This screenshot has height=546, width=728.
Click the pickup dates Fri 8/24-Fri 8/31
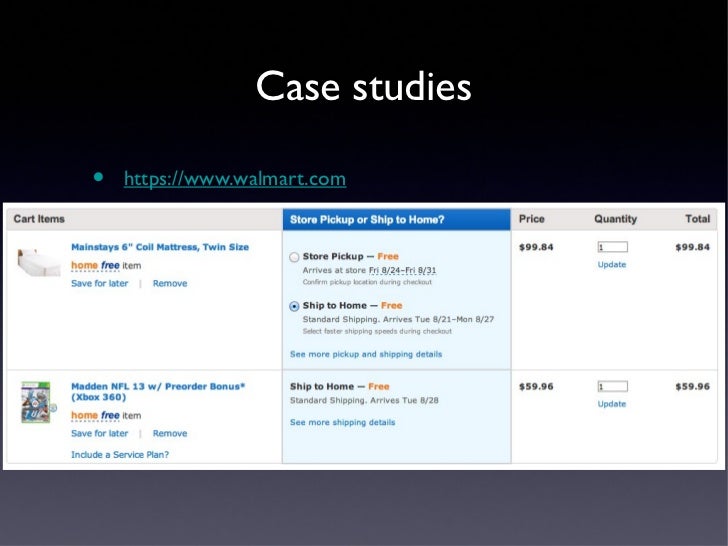403,270
